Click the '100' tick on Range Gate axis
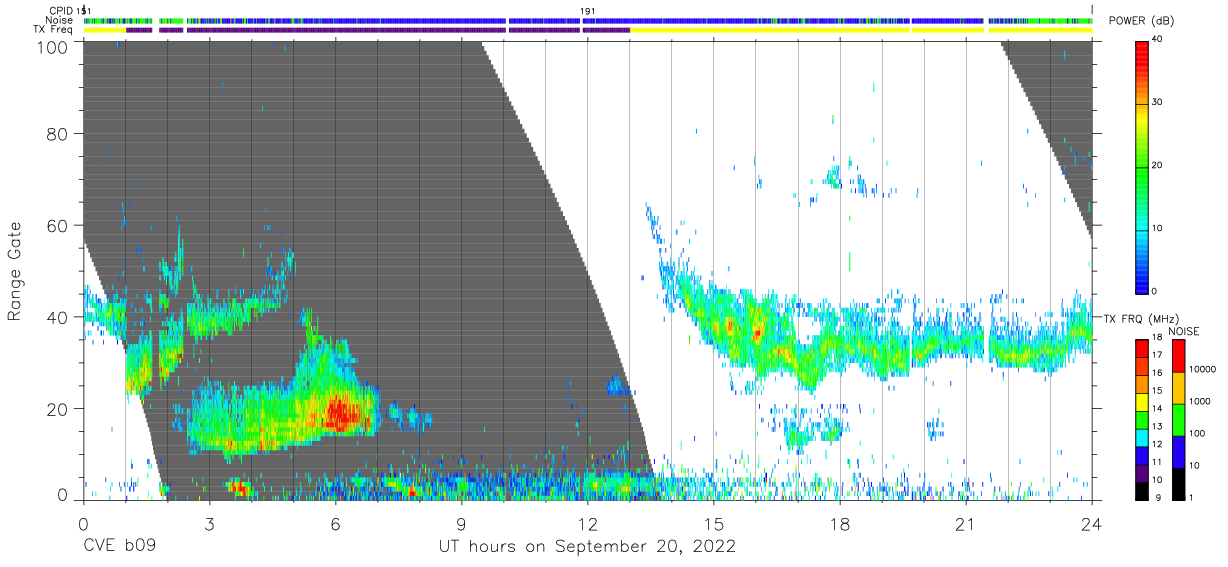Viewport: 1228px width, 567px height. [51, 47]
